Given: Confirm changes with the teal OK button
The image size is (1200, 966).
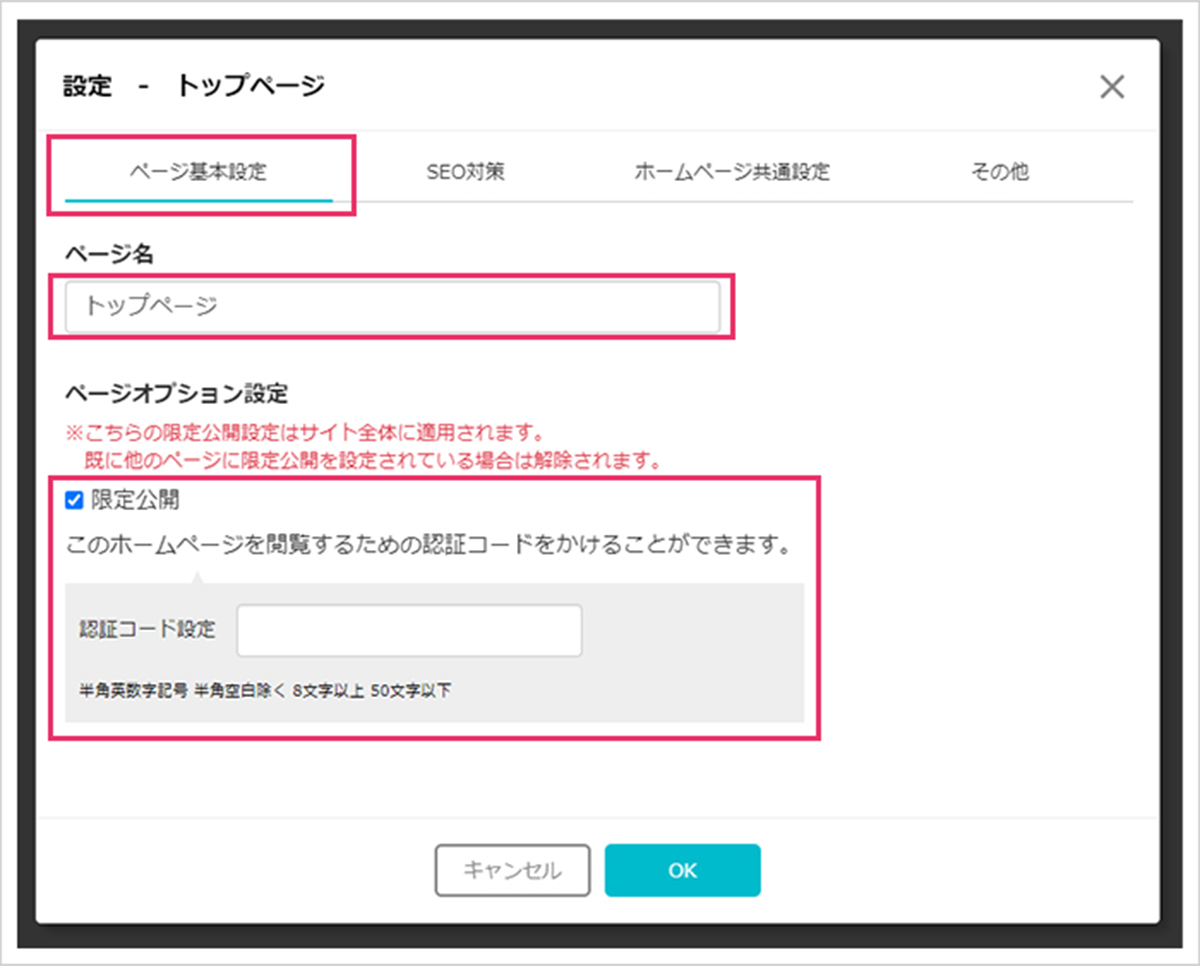Looking at the screenshot, I should tap(683, 870).
